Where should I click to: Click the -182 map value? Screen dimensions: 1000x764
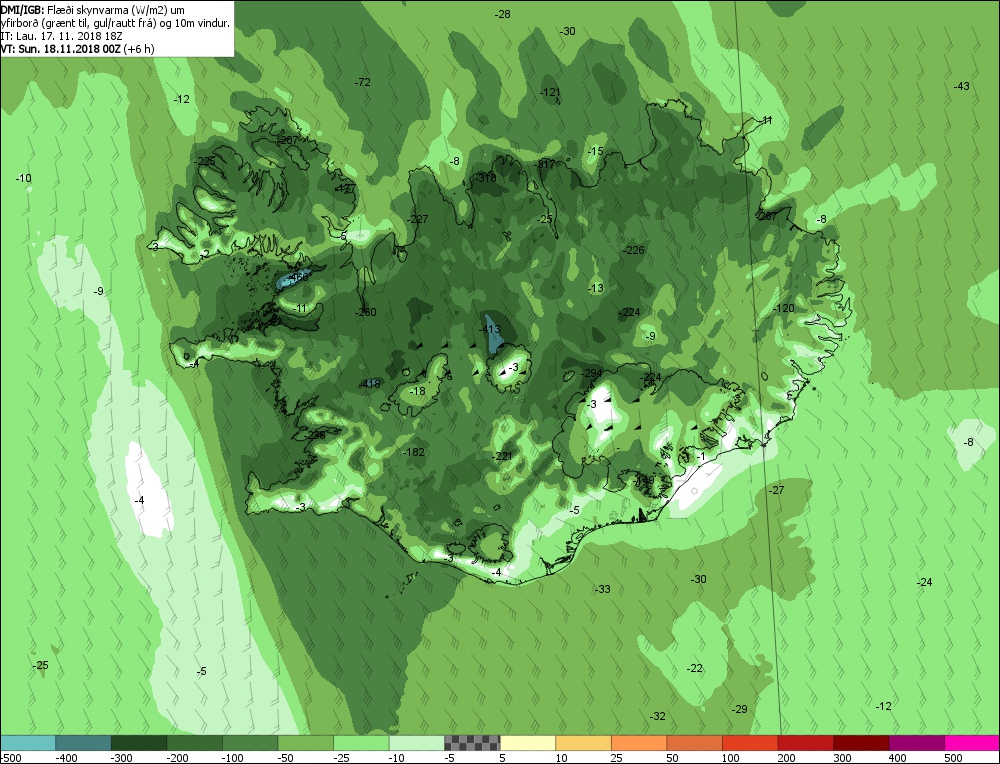pos(414,452)
